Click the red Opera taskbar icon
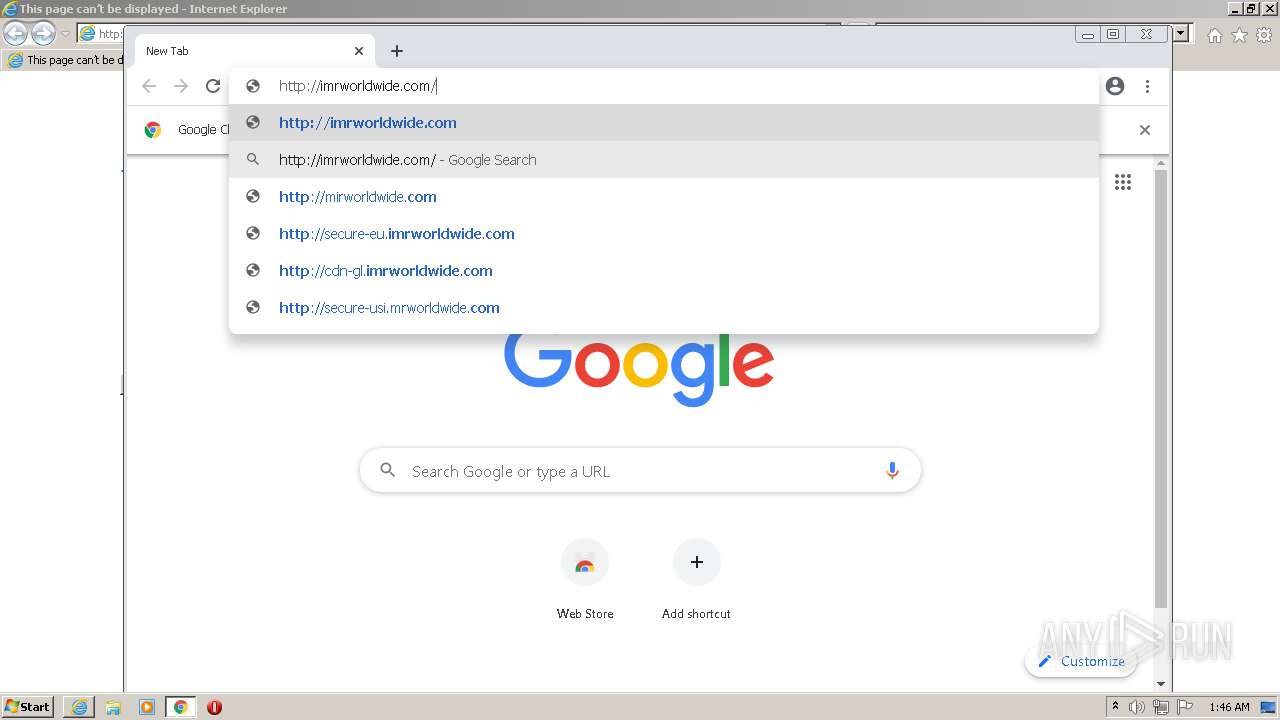The width and height of the screenshot is (1280, 720). pyautogui.click(x=214, y=707)
